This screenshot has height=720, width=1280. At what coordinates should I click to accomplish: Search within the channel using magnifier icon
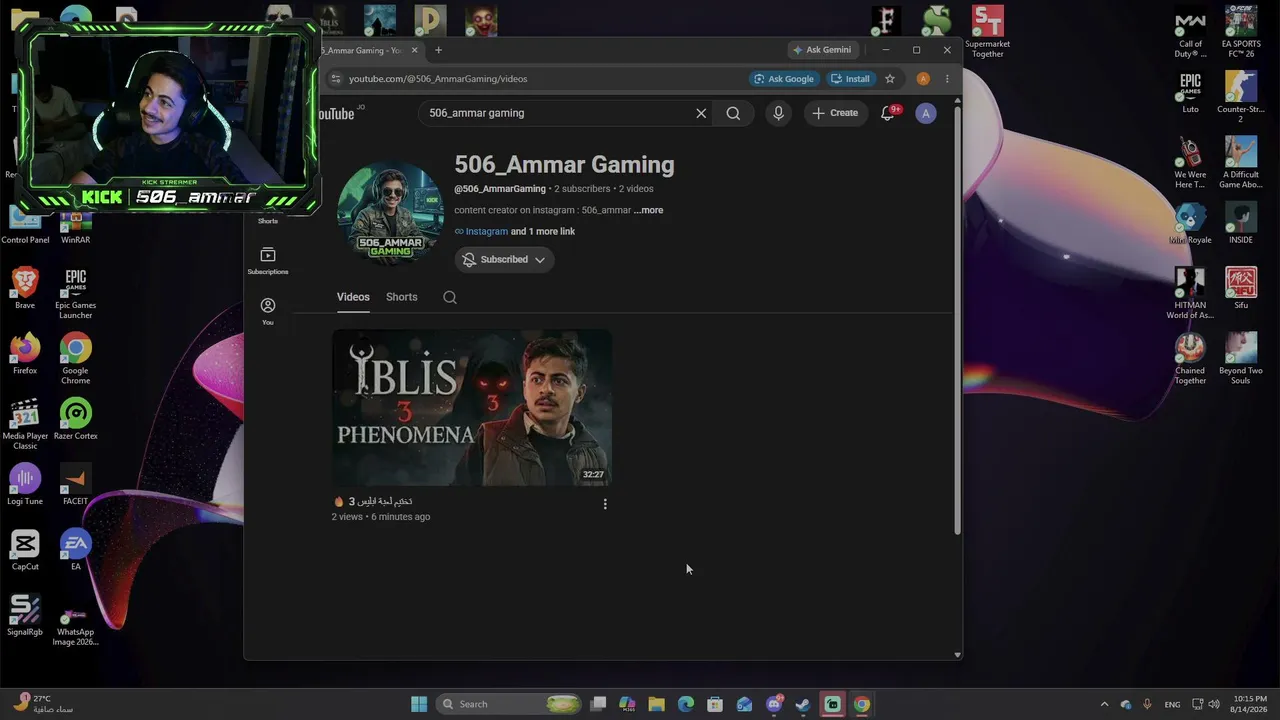[x=450, y=297]
